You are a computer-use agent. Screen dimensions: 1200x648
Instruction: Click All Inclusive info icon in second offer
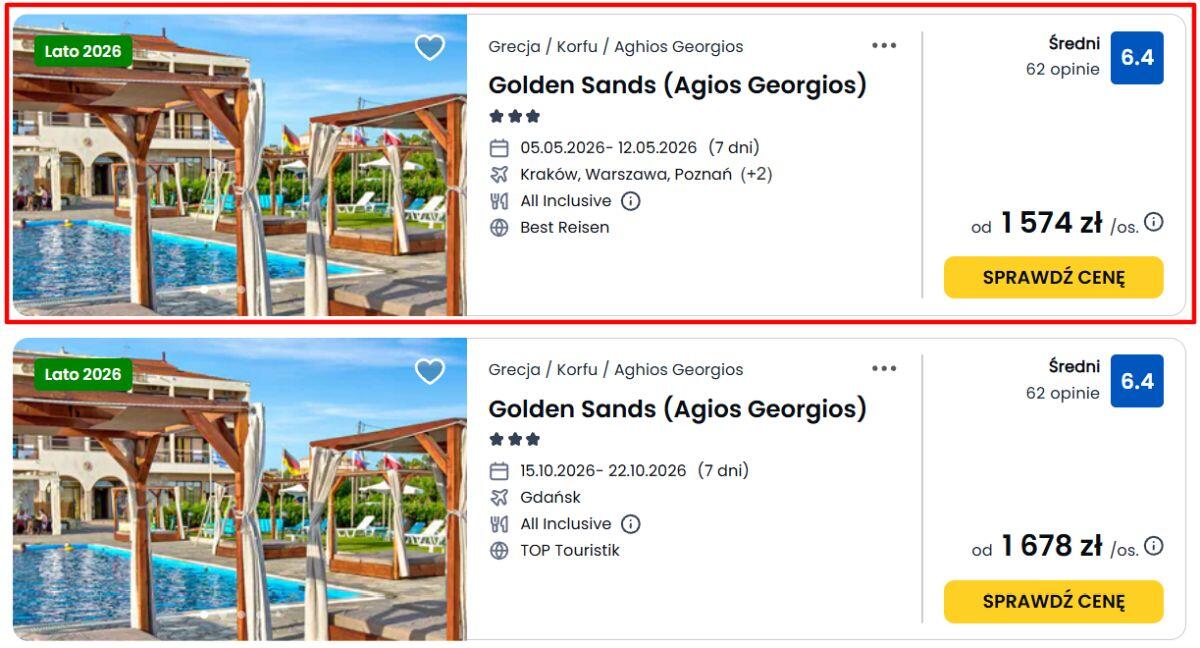(630, 524)
